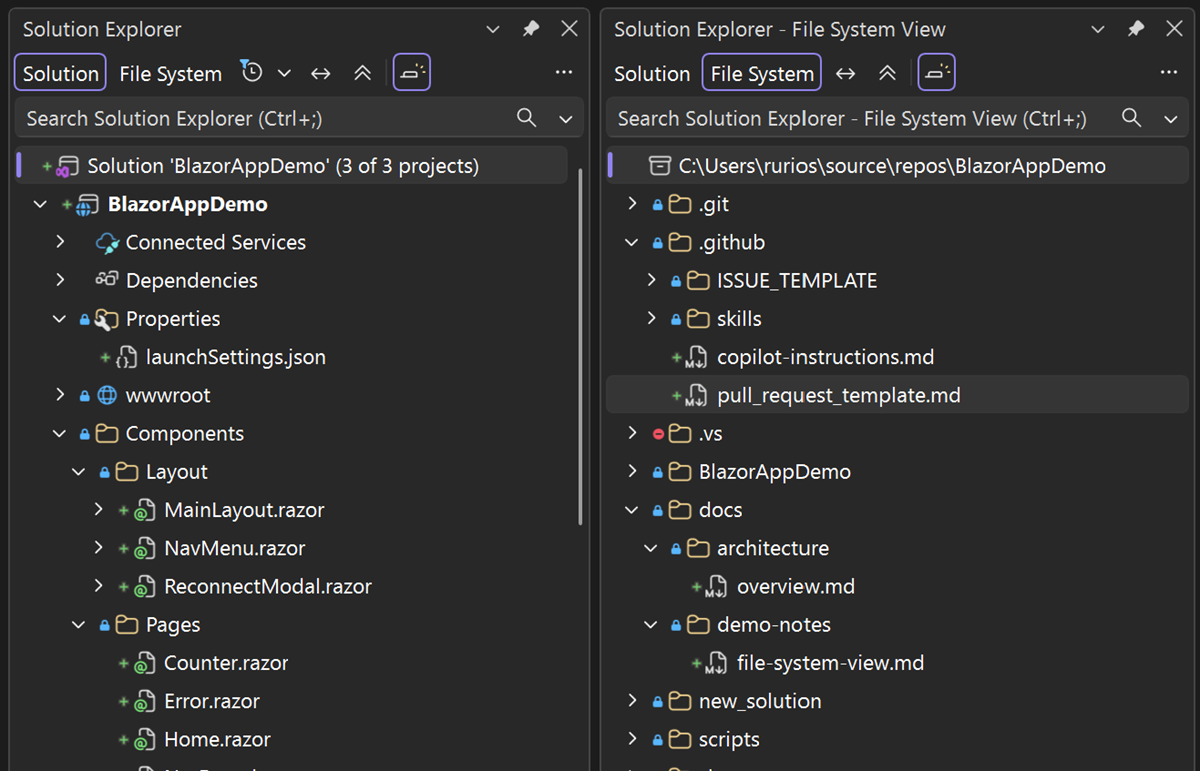Toggle Preview Selected Items in left Solution Explorer
The image size is (1200, 771).
(x=412, y=72)
